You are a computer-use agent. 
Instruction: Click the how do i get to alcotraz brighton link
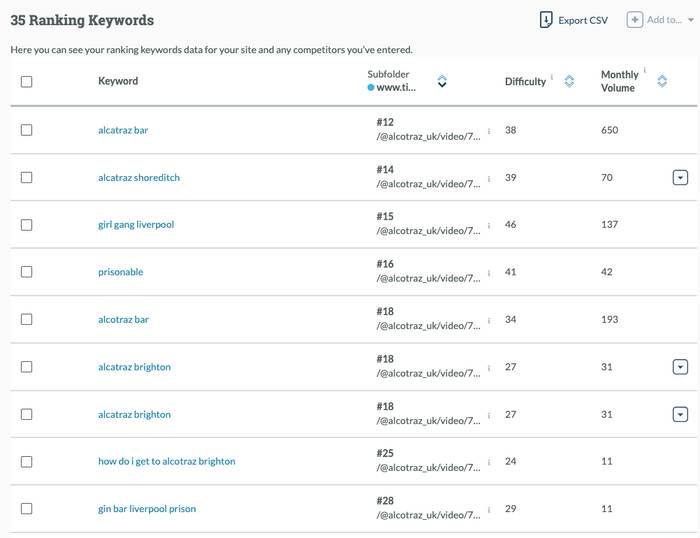tap(167, 462)
